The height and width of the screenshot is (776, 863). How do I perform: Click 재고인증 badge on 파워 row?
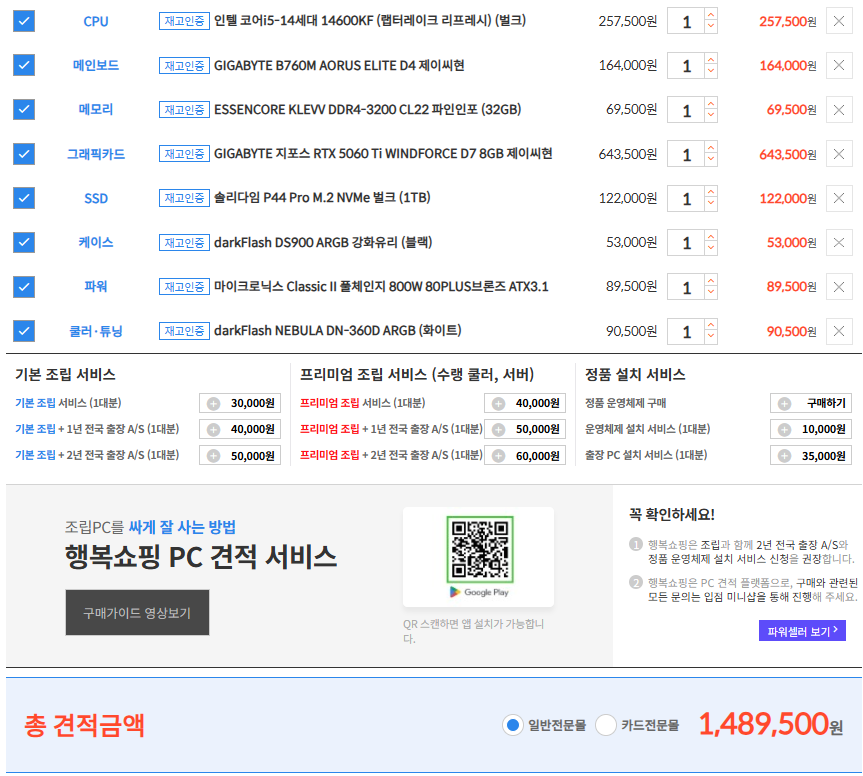(x=184, y=287)
